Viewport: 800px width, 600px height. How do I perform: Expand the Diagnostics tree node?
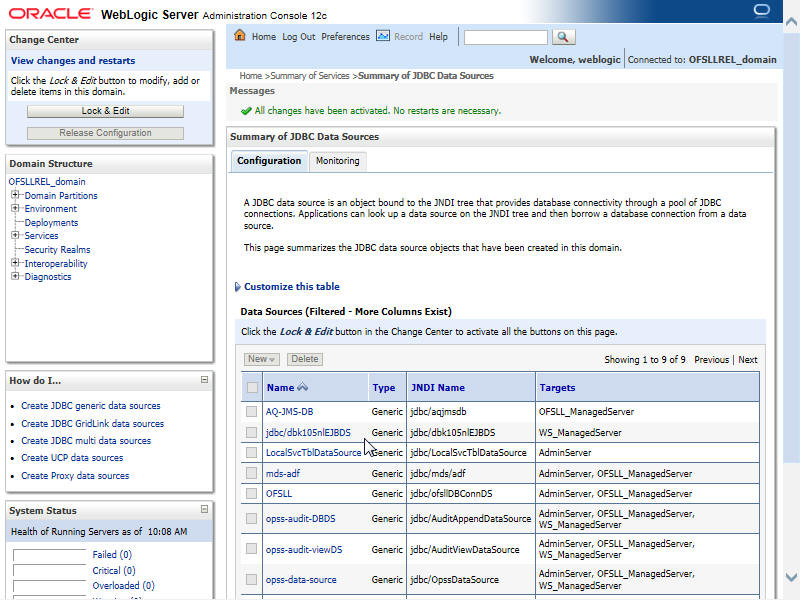pos(15,276)
